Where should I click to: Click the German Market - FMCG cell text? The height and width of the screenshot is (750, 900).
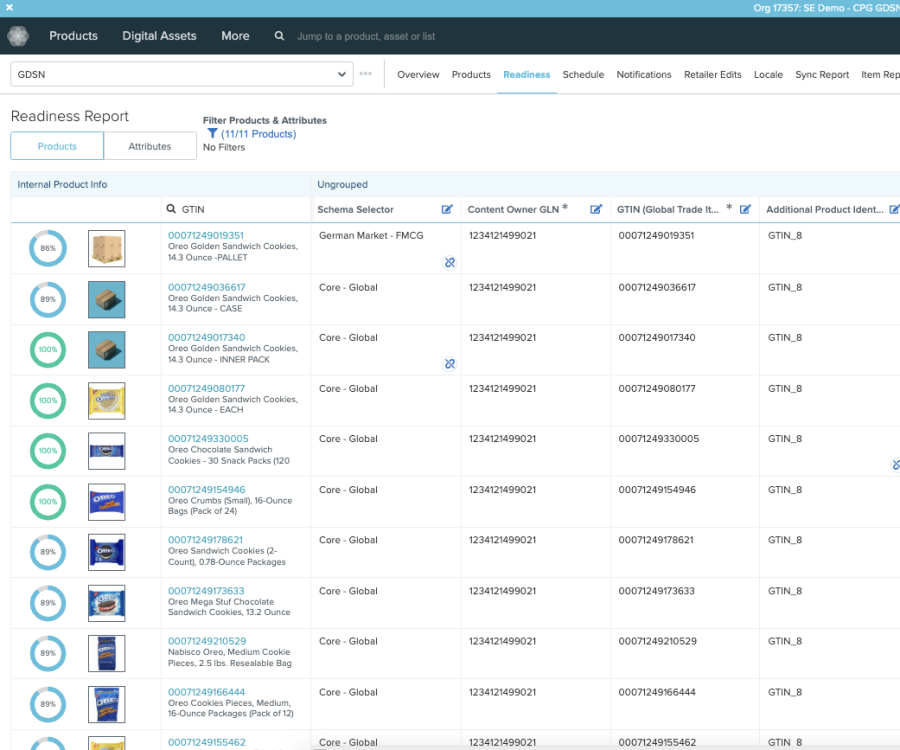[371, 235]
